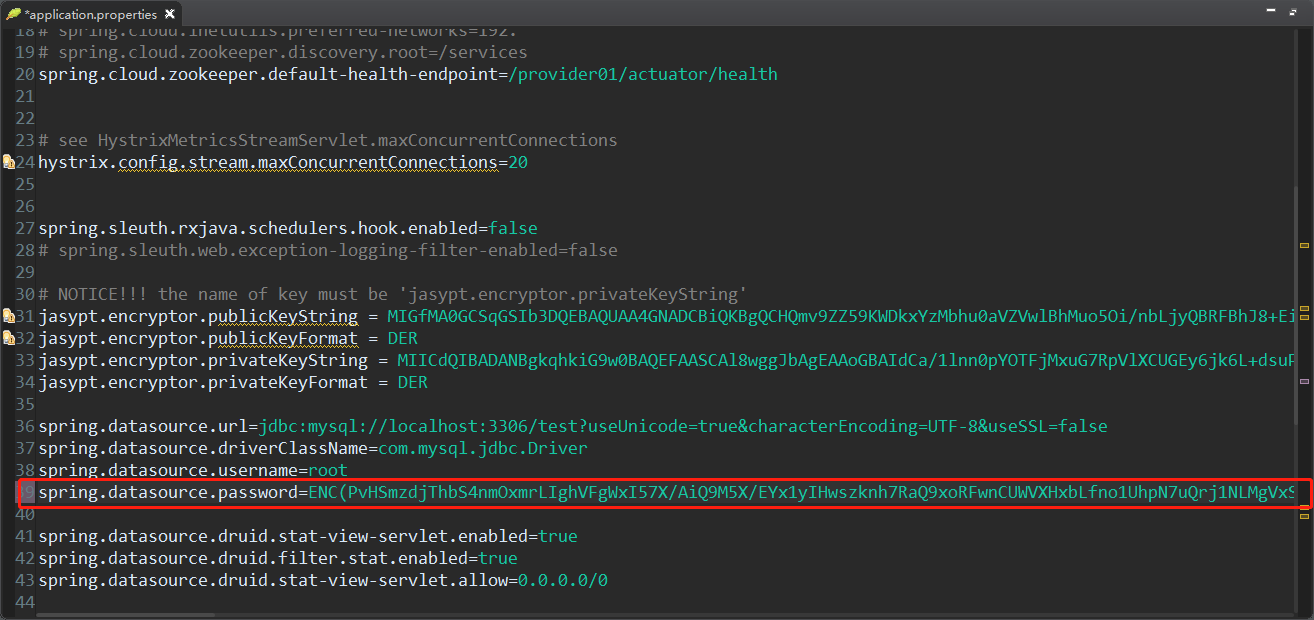Close the application.properties editor tab

[x=169, y=15]
